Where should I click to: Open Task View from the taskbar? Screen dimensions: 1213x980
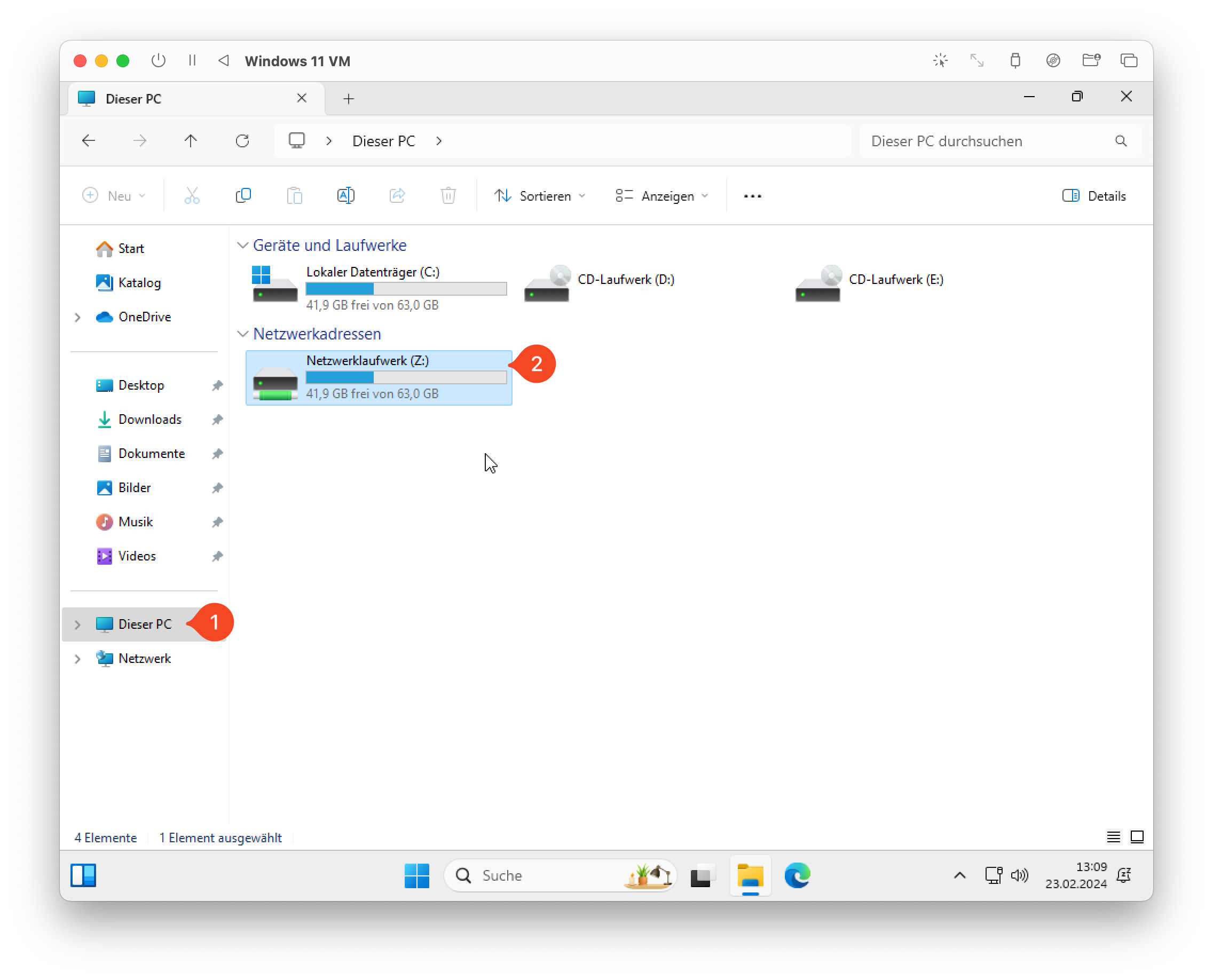click(x=703, y=875)
